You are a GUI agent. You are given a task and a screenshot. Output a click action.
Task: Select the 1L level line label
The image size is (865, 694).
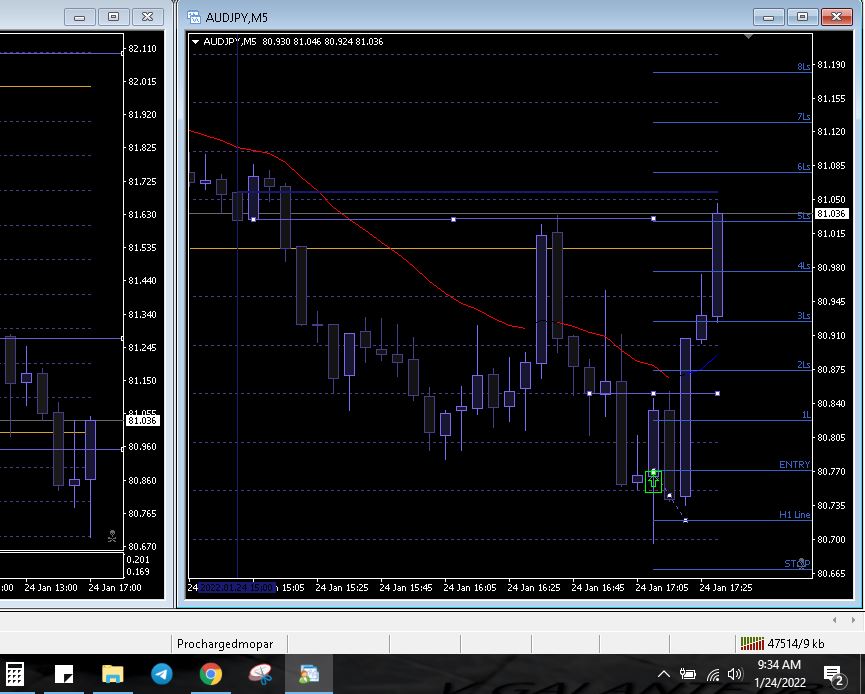click(x=806, y=415)
